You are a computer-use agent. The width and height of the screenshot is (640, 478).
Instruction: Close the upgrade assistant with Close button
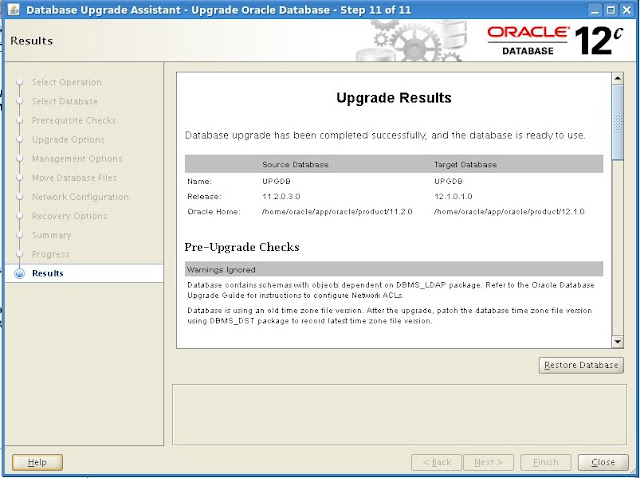pyautogui.click(x=603, y=462)
